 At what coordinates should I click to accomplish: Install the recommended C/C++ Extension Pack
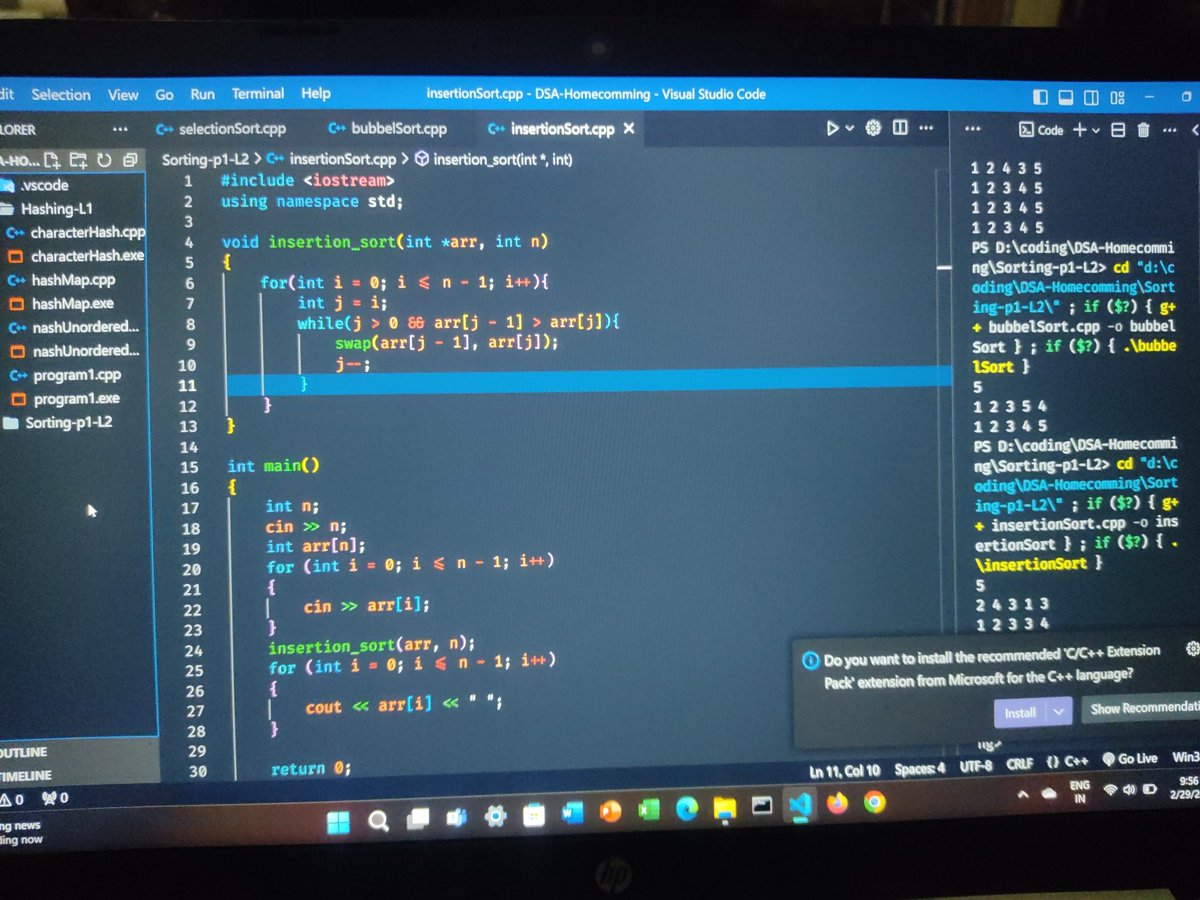[1019, 713]
